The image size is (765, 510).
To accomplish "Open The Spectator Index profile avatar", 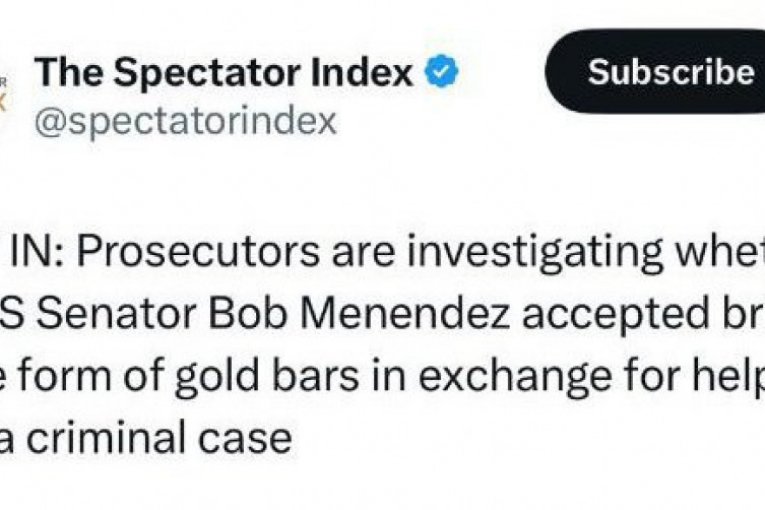I will (x=8, y=92).
